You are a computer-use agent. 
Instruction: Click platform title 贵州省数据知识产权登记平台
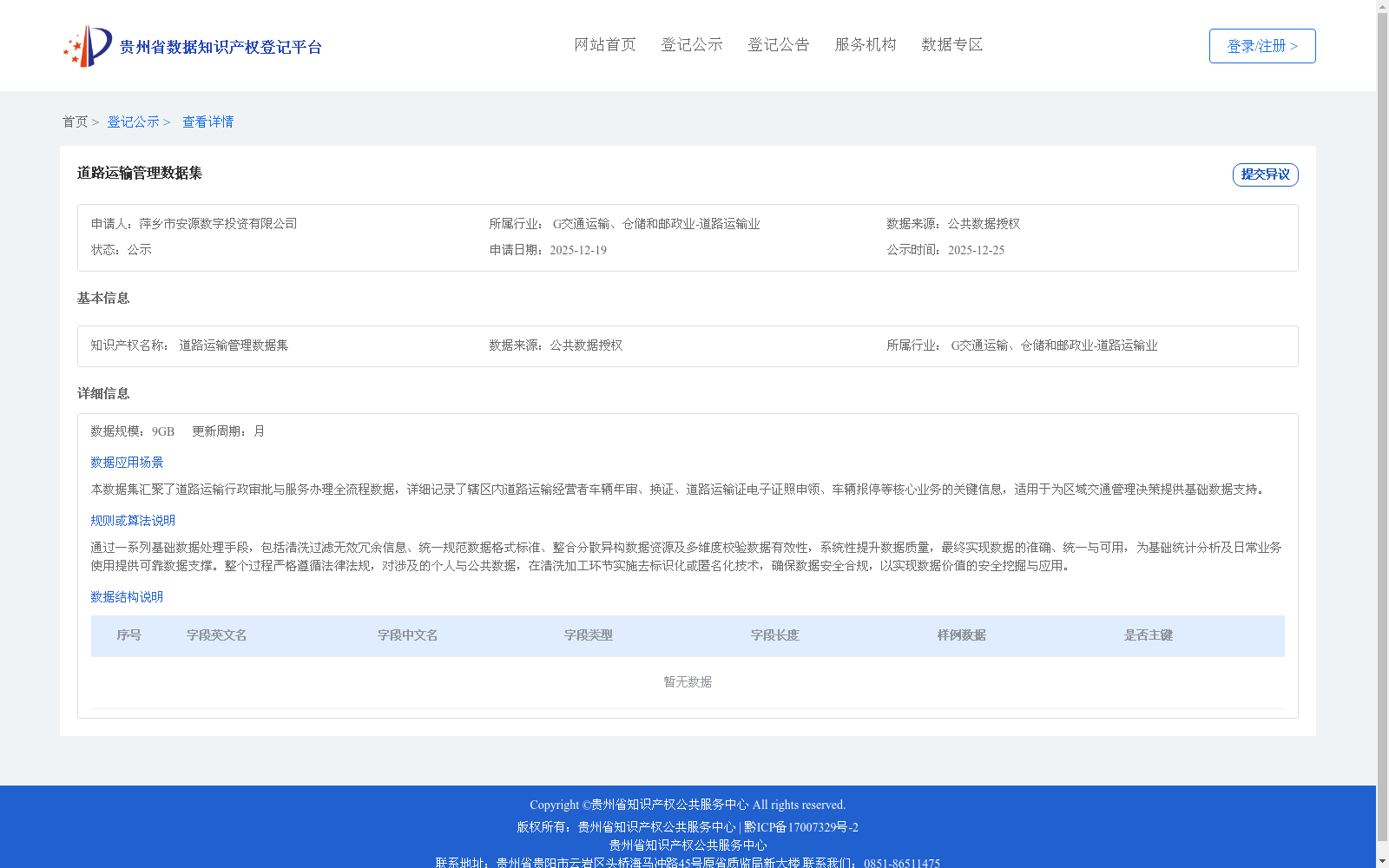[221, 47]
